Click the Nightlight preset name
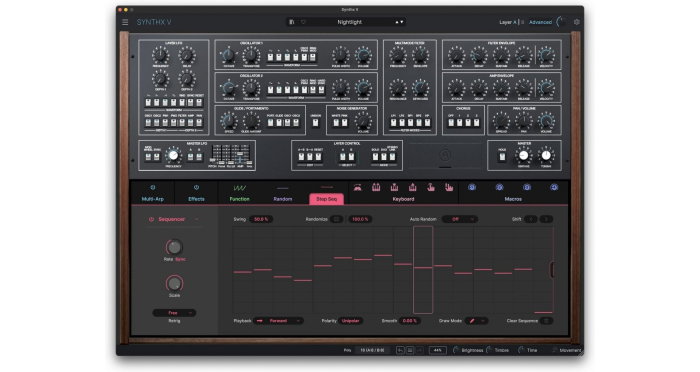This screenshot has width=700, height=372. [350, 22]
